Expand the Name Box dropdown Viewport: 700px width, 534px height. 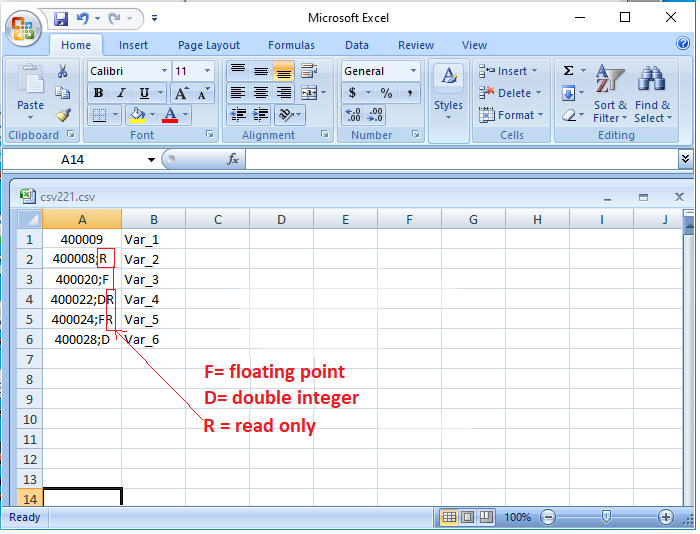[x=151, y=160]
